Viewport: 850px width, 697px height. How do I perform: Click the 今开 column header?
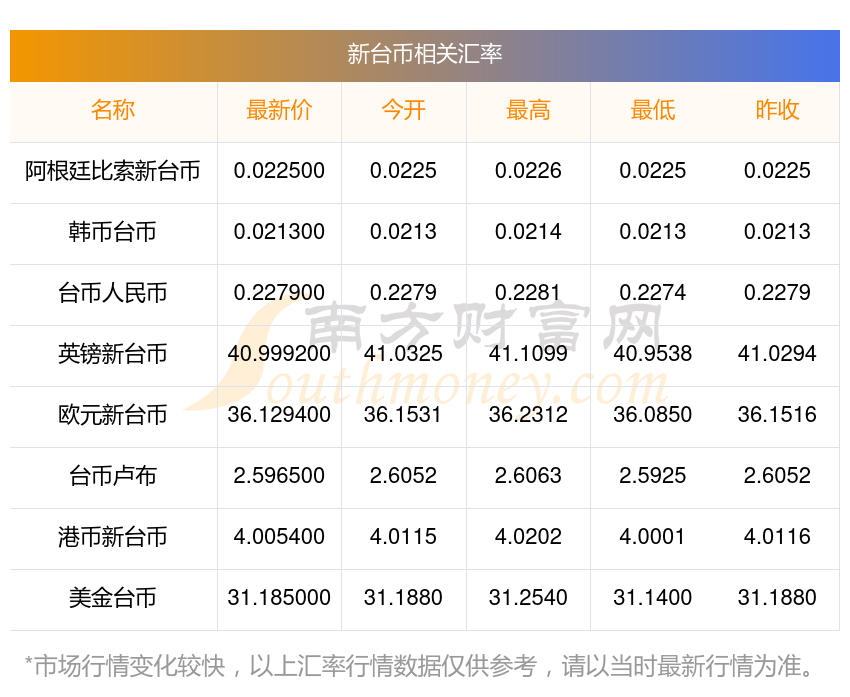[403, 111]
